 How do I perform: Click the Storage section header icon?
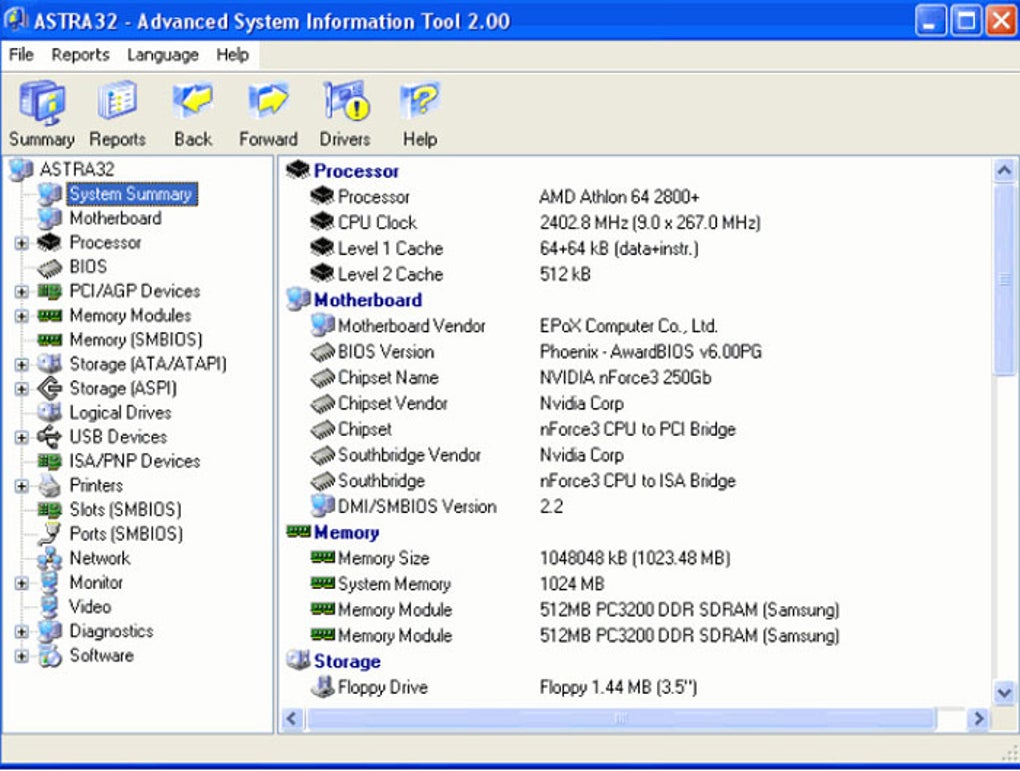tap(298, 660)
